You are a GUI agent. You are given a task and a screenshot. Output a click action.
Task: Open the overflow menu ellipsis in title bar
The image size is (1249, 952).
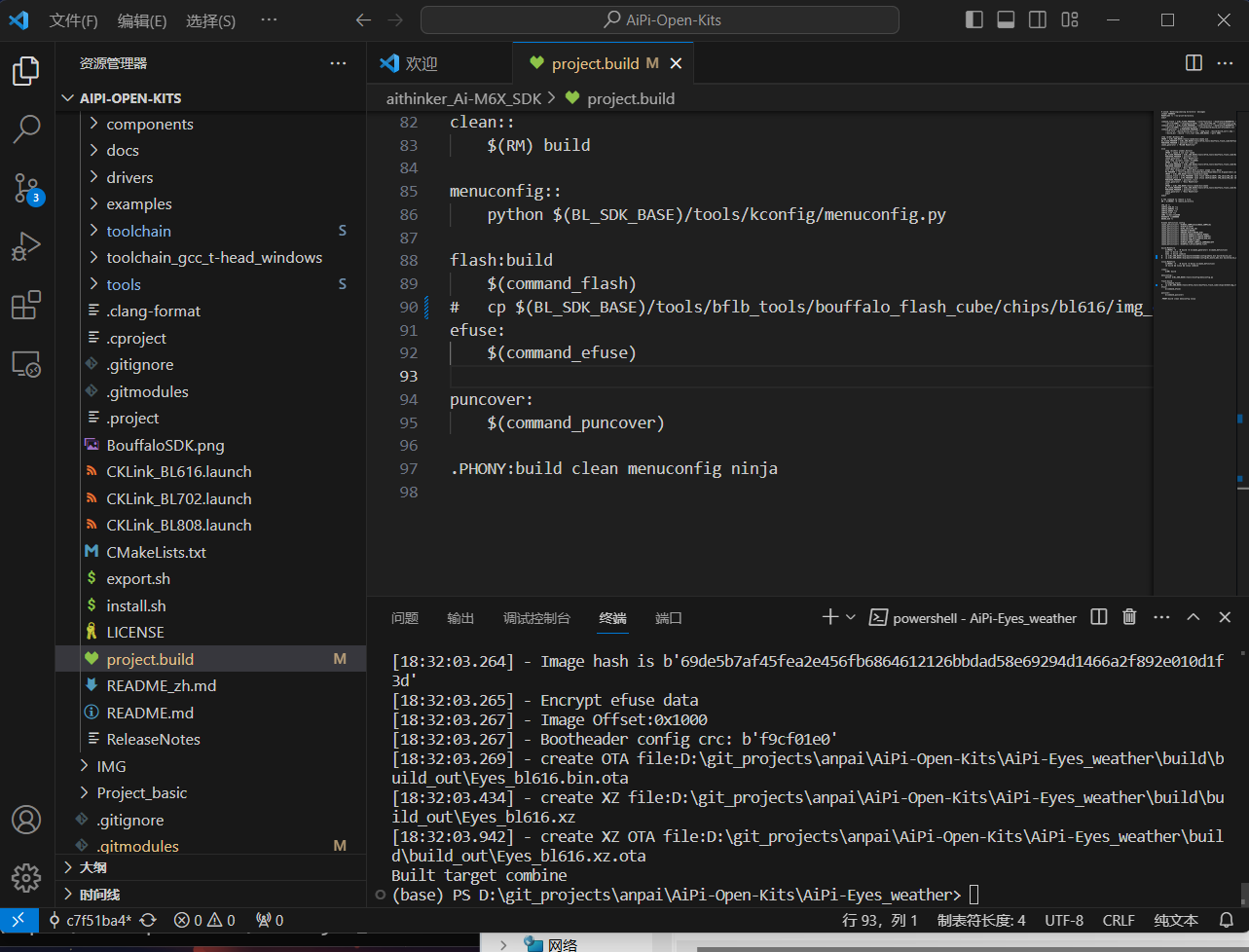(270, 19)
